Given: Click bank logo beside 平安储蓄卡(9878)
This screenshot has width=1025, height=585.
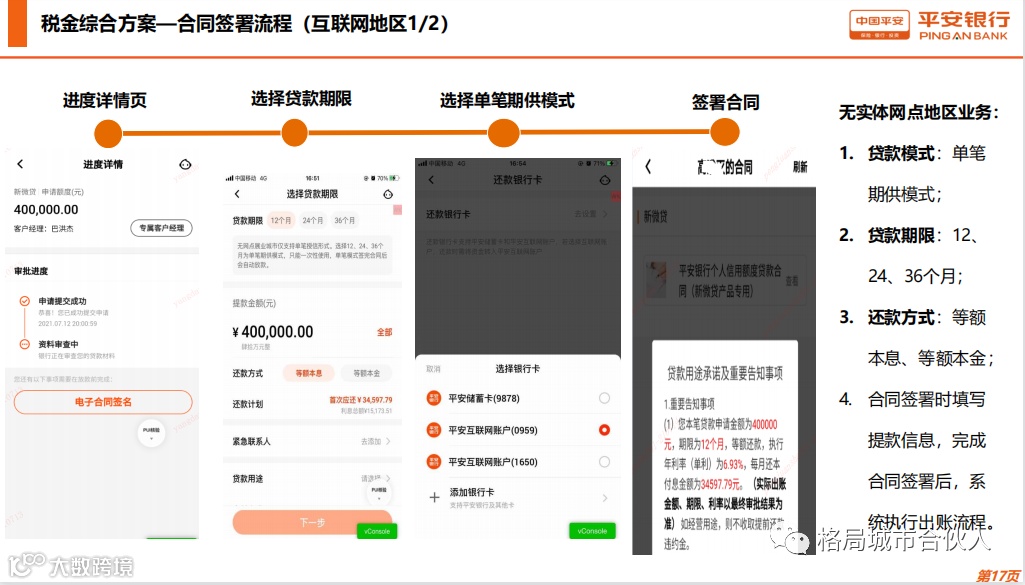Looking at the screenshot, I should [433, 398].
